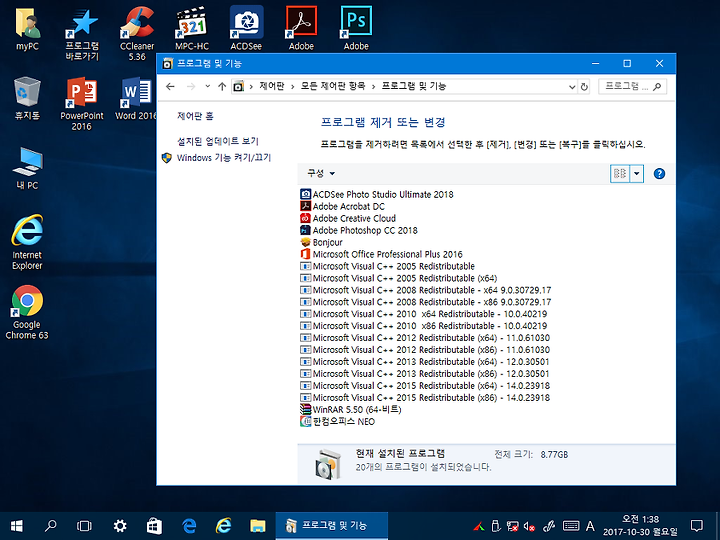Click 프로그램 및 기능 in the breadcrumb
The width and height of the screenshot is (720, 540).
[414, 86]
